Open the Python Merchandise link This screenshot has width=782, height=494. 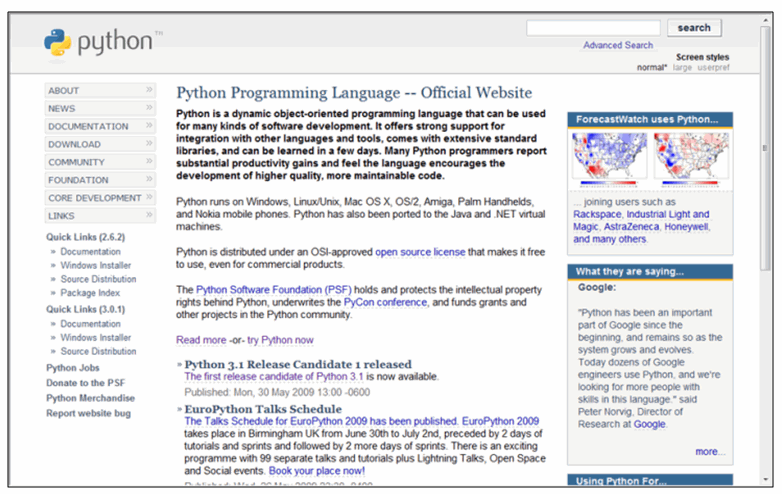[90, 398]
